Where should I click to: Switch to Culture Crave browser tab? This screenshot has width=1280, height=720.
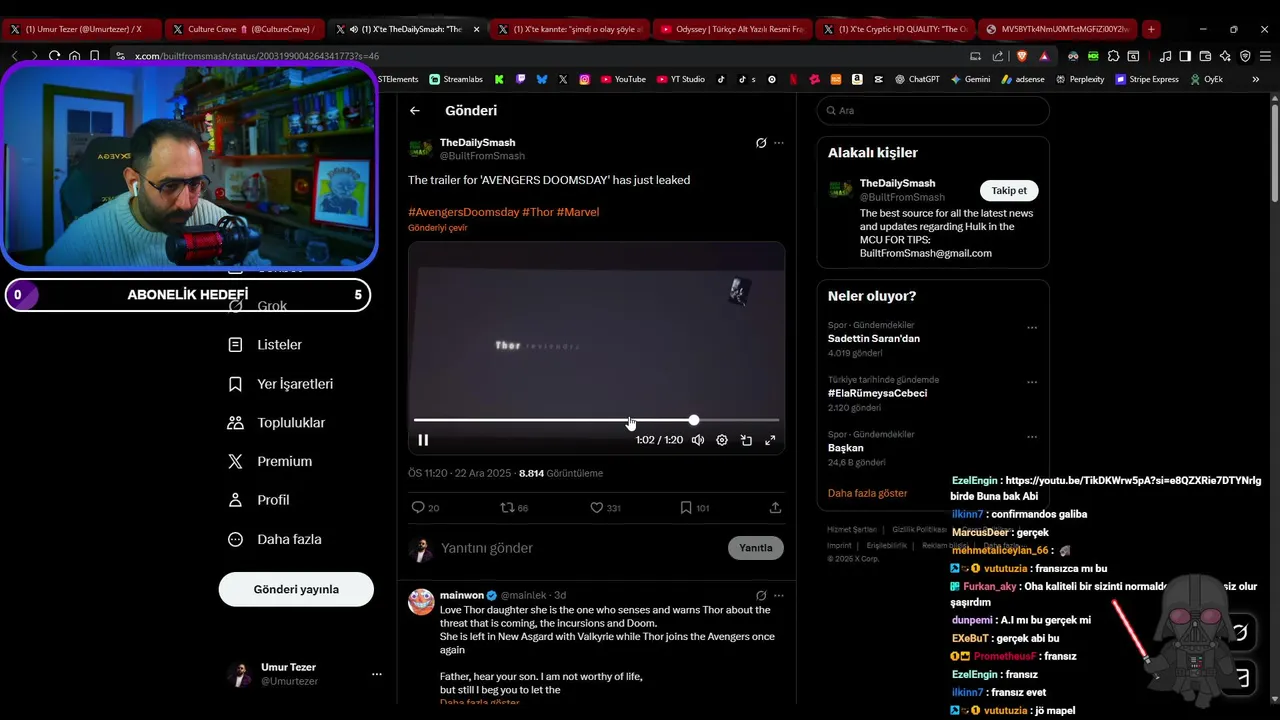click(244, 29)
